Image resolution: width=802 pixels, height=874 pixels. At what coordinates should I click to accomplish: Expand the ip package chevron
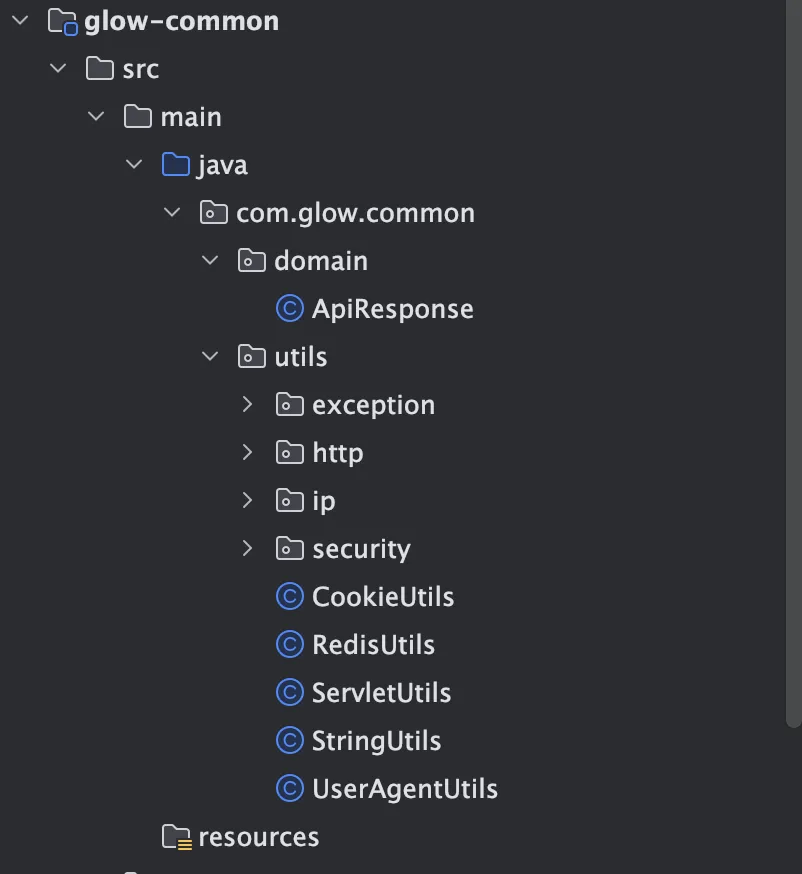point(248,501)
